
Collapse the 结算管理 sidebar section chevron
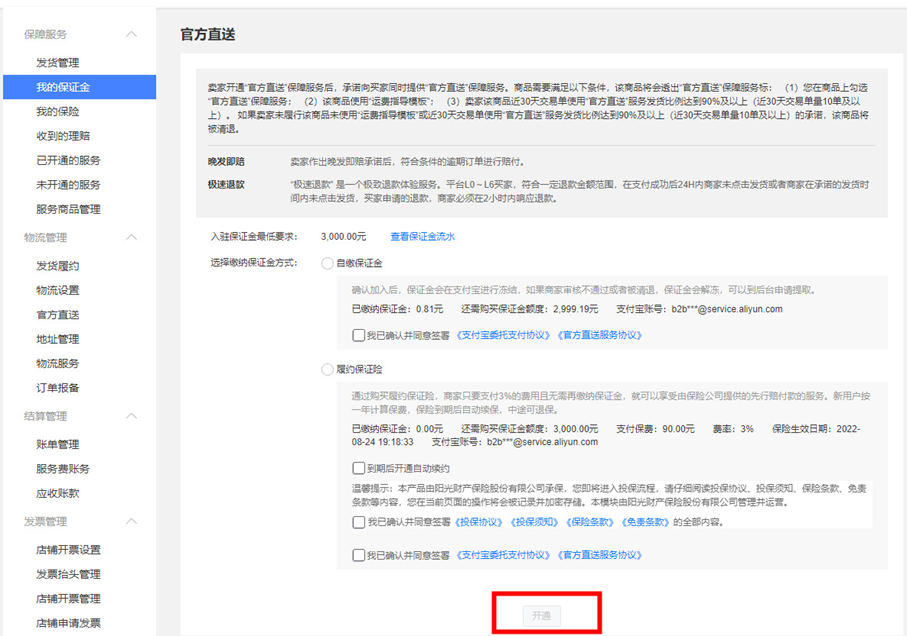(x=131, y=416)
